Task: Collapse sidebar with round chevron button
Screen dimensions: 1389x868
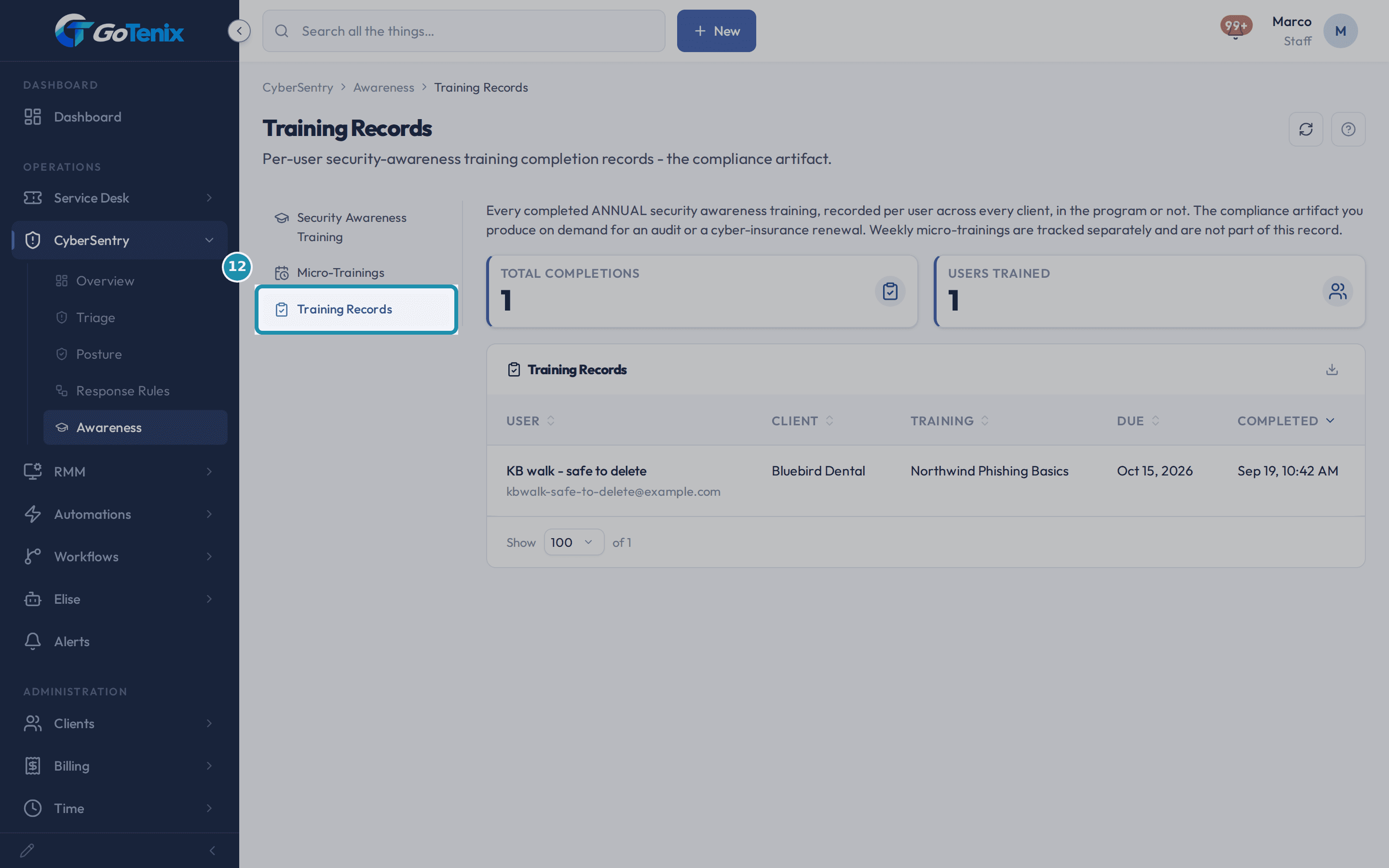Action: (239, 31)
